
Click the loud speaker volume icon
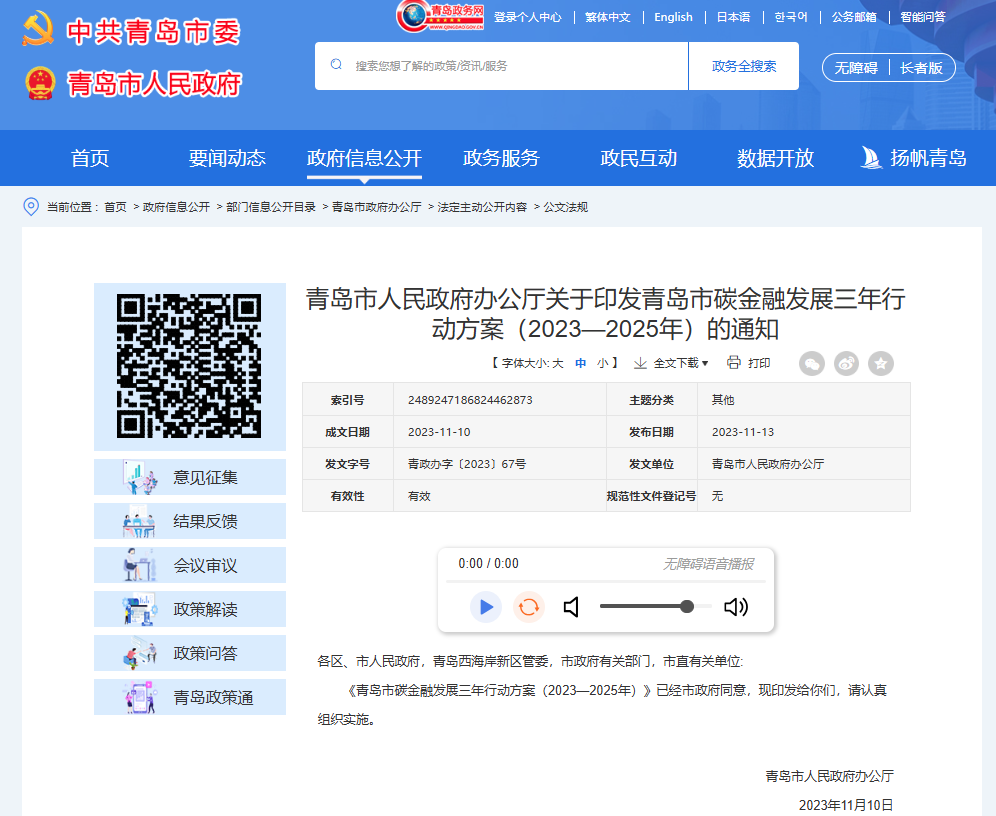pos(736,607)
